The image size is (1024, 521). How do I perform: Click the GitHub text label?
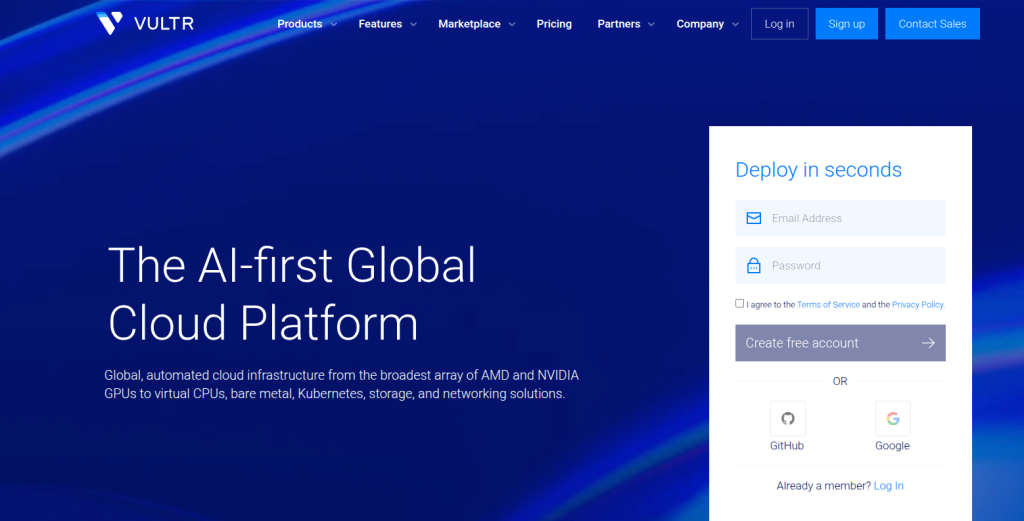(x=787, y=445)
